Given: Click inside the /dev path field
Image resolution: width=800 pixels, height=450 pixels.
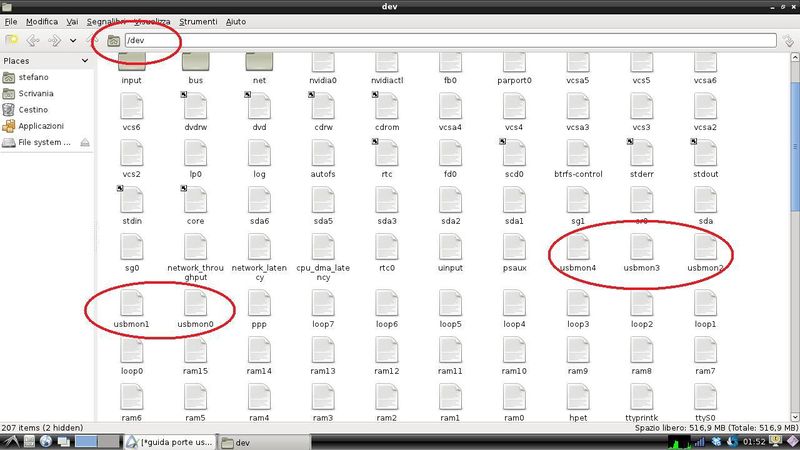Looking at the screenshot, I should tap(451, 40).
